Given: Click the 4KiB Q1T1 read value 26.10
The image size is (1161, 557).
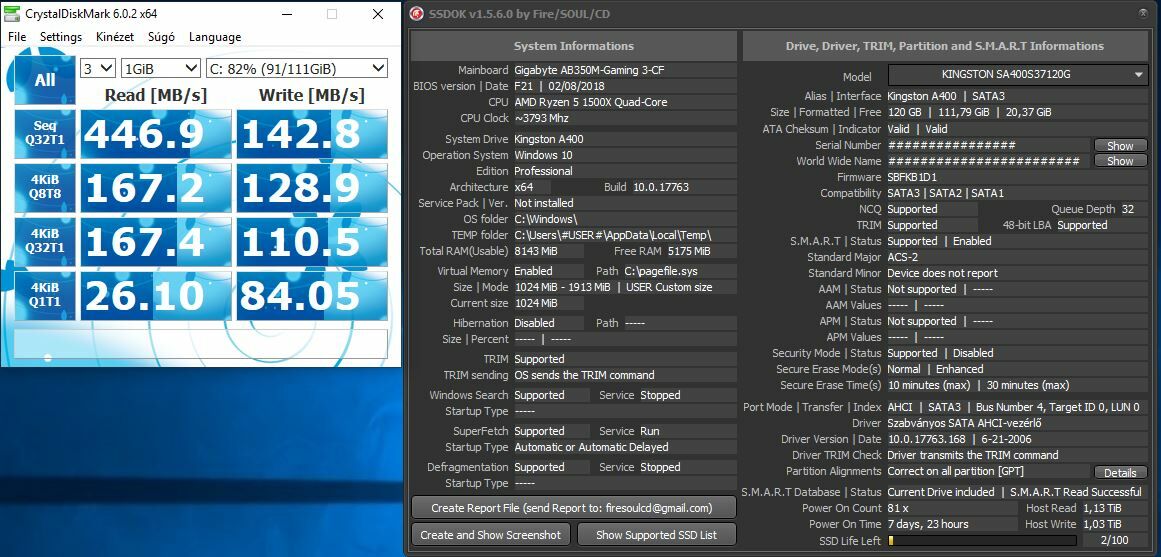Looking at the screenshot, I should click(156, 296).
